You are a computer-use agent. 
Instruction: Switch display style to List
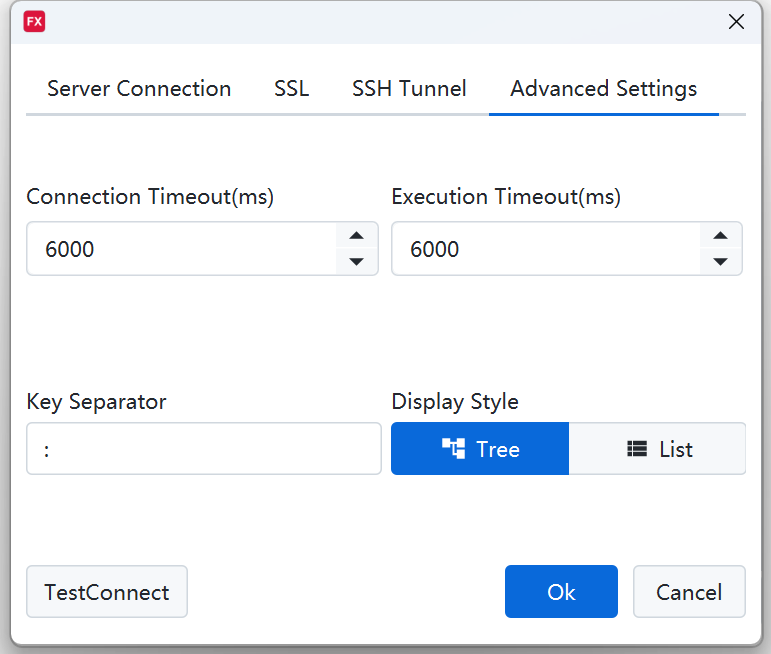tap(658, 449)
